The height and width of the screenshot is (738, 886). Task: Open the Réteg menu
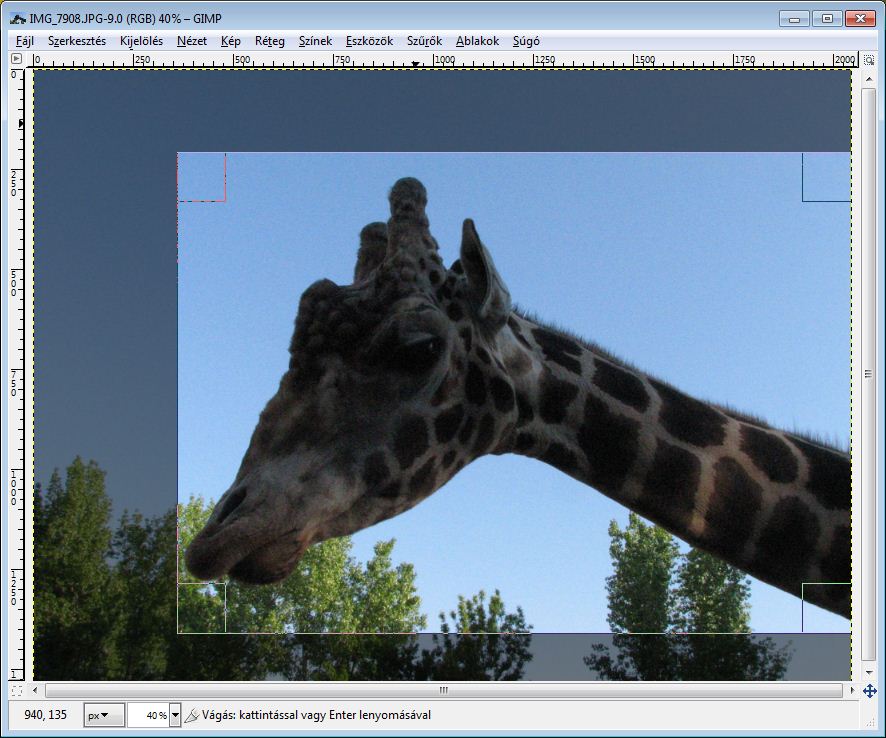point(270,41)
